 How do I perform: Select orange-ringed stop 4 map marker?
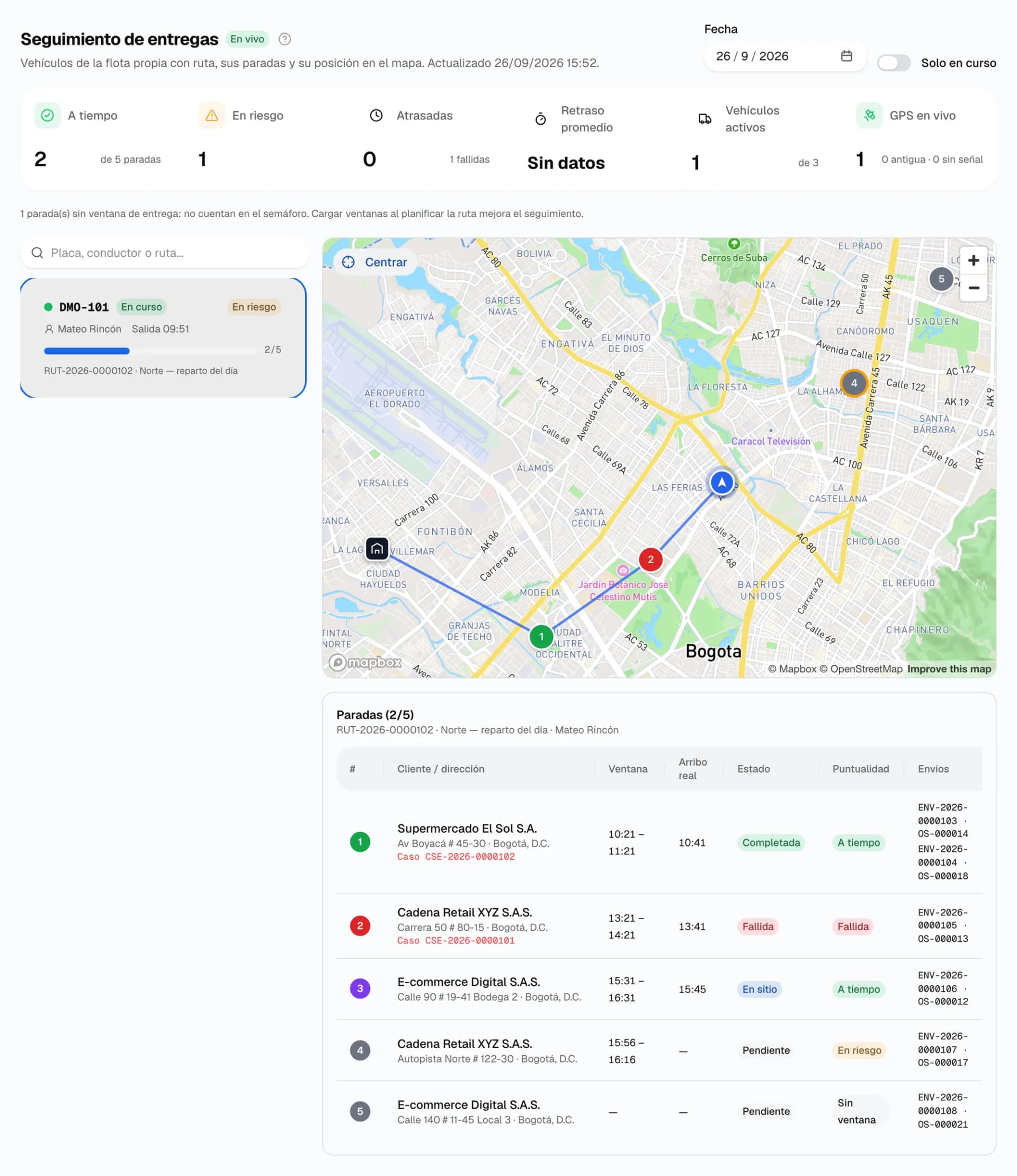tap(853, 383)
